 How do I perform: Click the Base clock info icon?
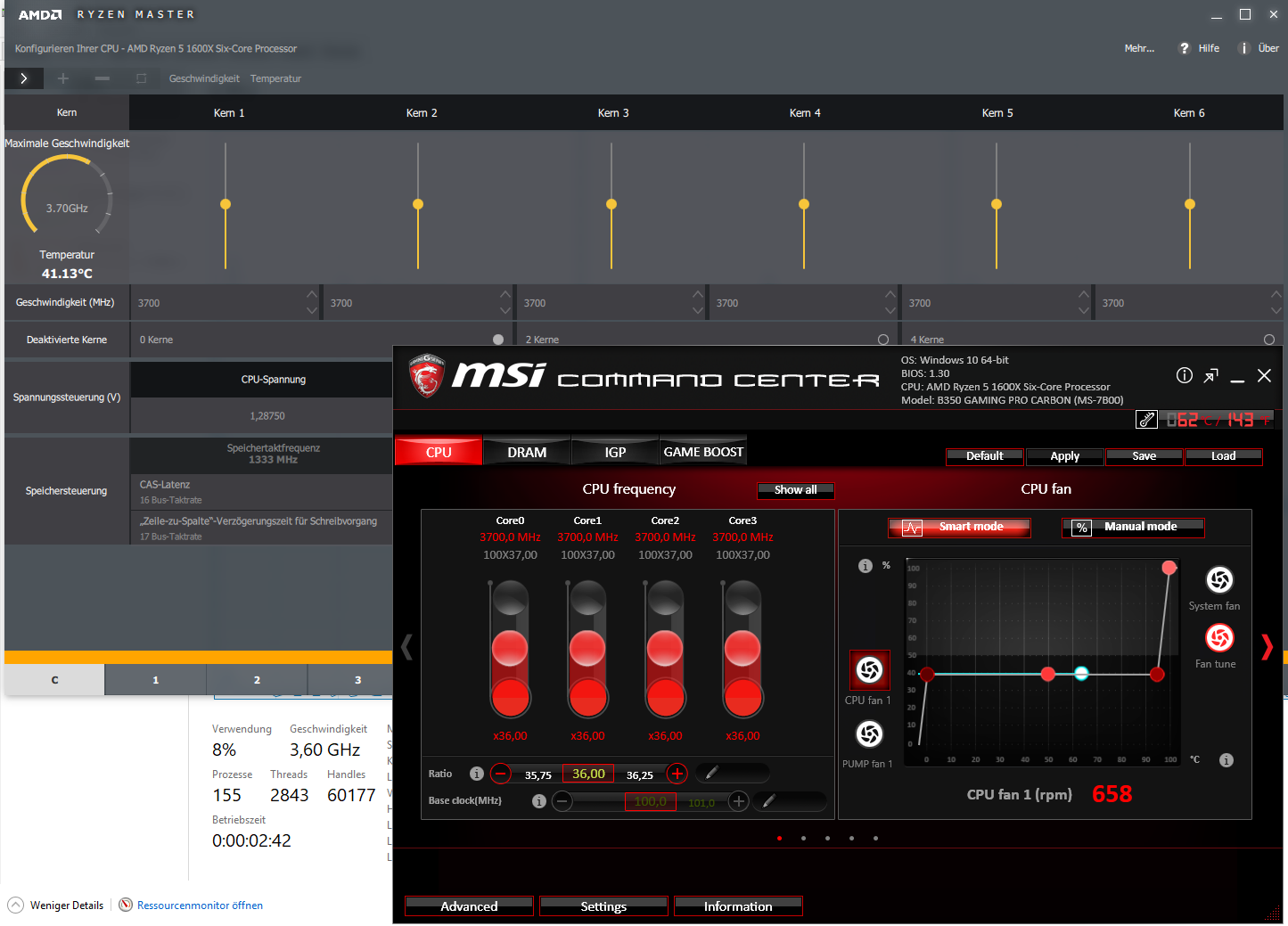(539, 801)
